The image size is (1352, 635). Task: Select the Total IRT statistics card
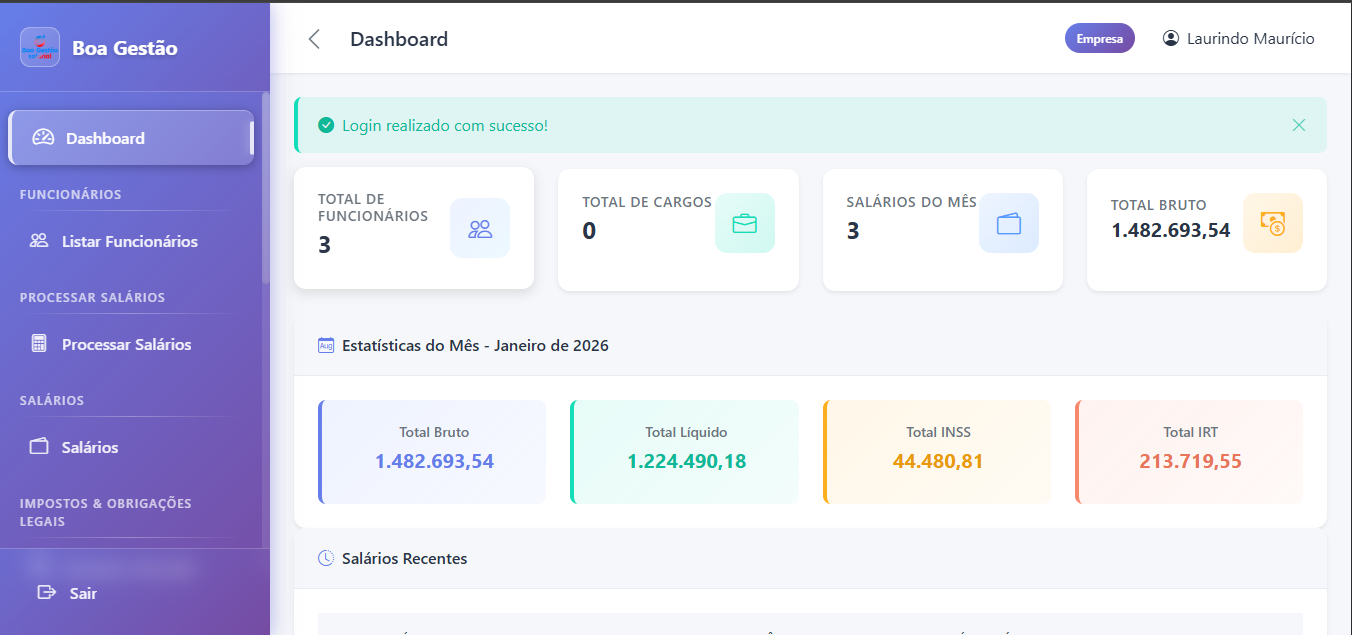1189,451
